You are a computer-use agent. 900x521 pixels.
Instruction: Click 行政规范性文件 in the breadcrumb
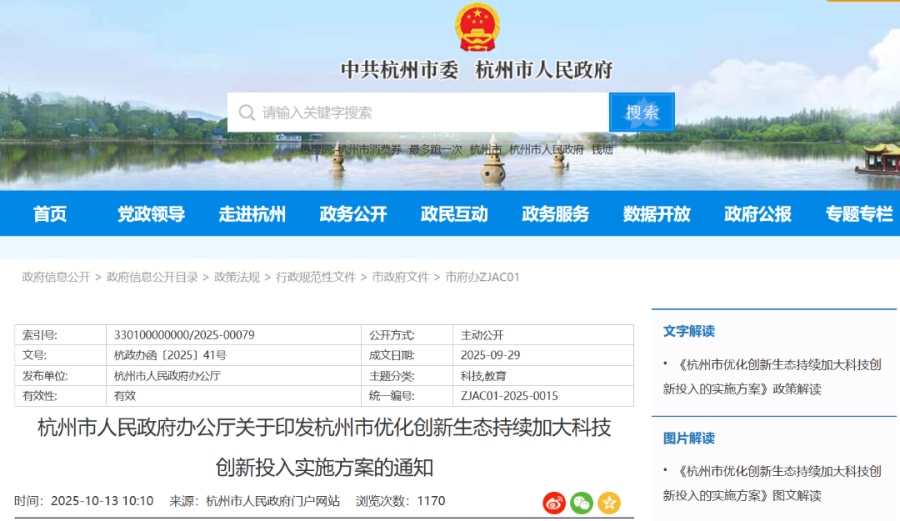point(316,277)
